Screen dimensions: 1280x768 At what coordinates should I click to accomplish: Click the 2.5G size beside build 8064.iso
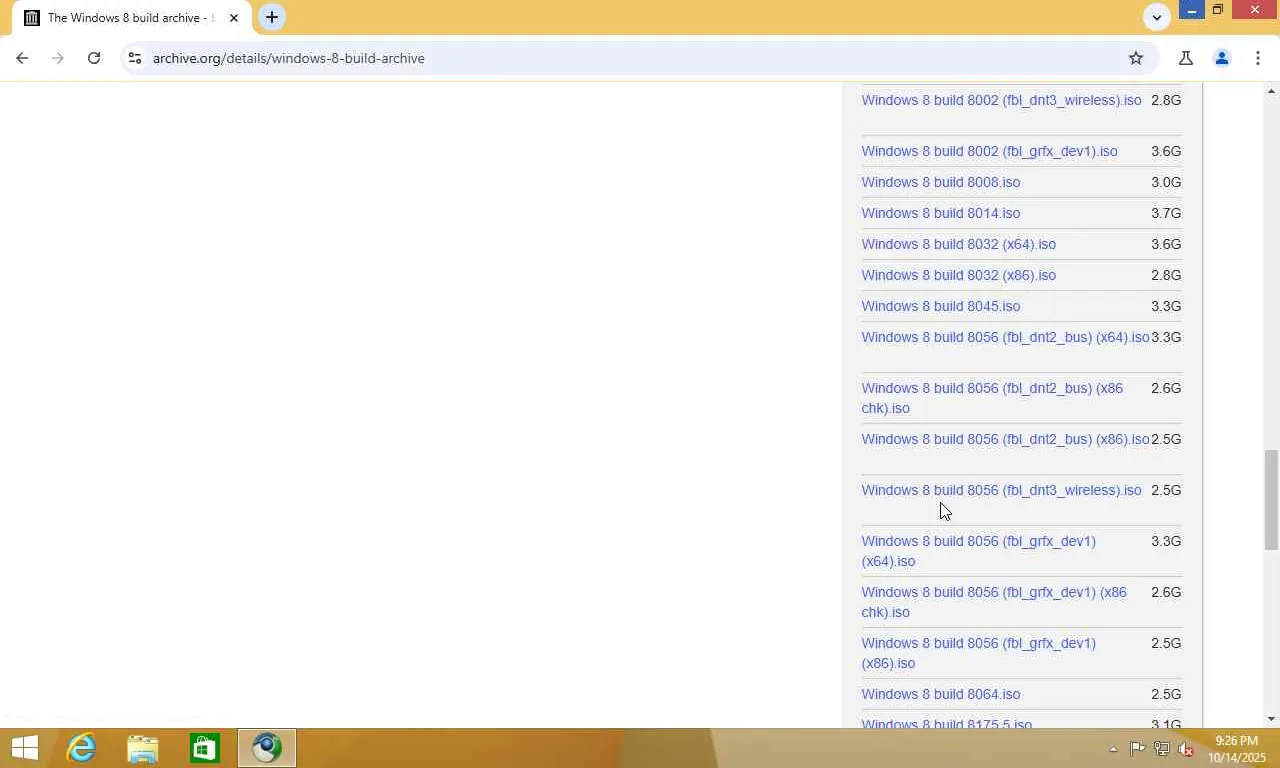pyautogui.click(x=1166, y=694)
